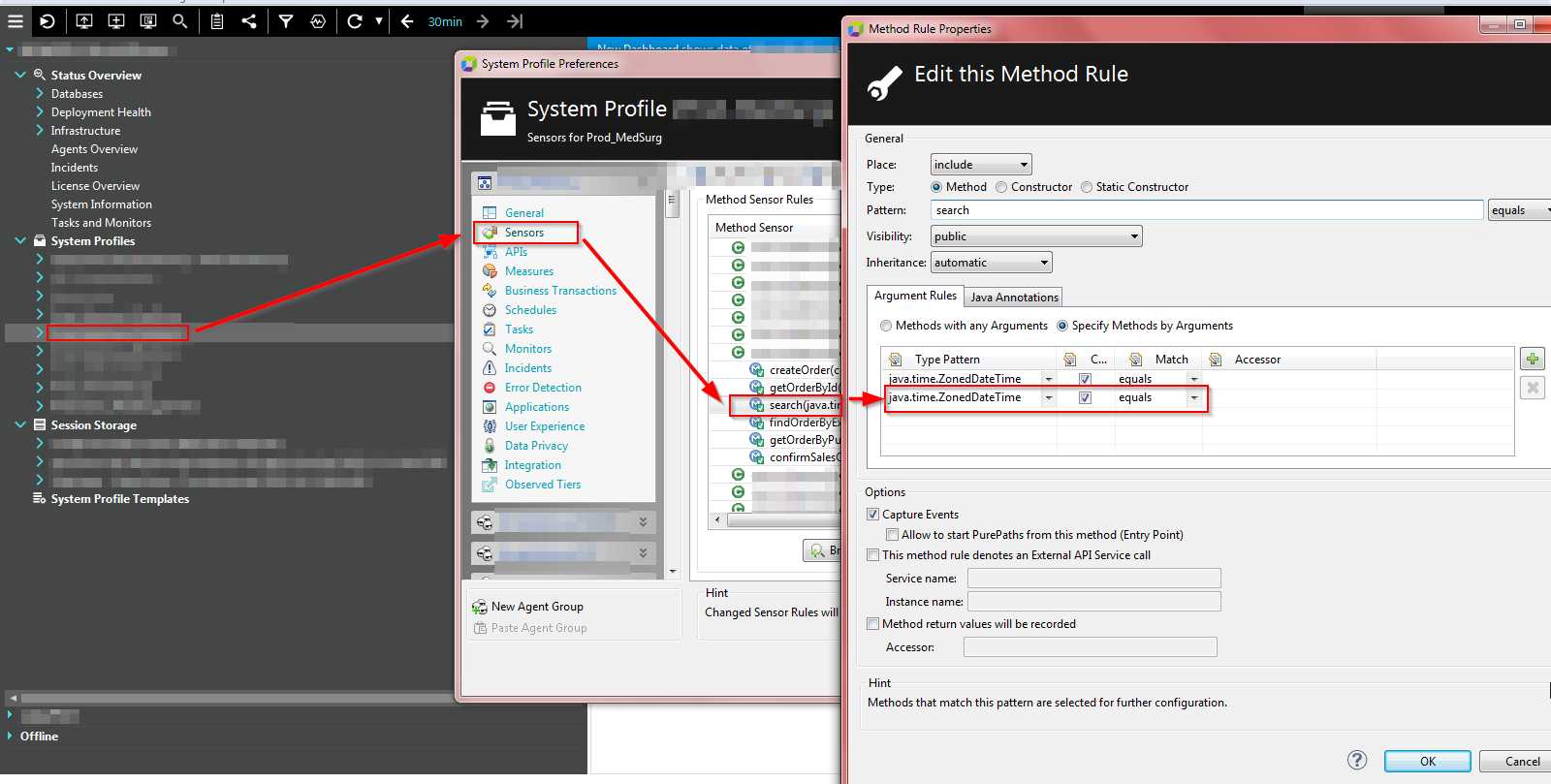This screenshot has width=1551, height=784.
Task: Click the clipboard report toolbar icon
Action: tap(217, 20)
